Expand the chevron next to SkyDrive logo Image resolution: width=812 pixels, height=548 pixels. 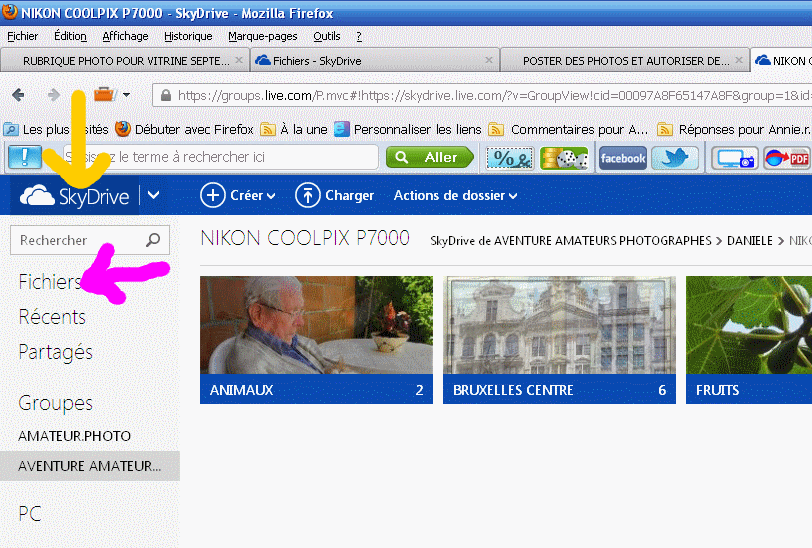point(154,195)
